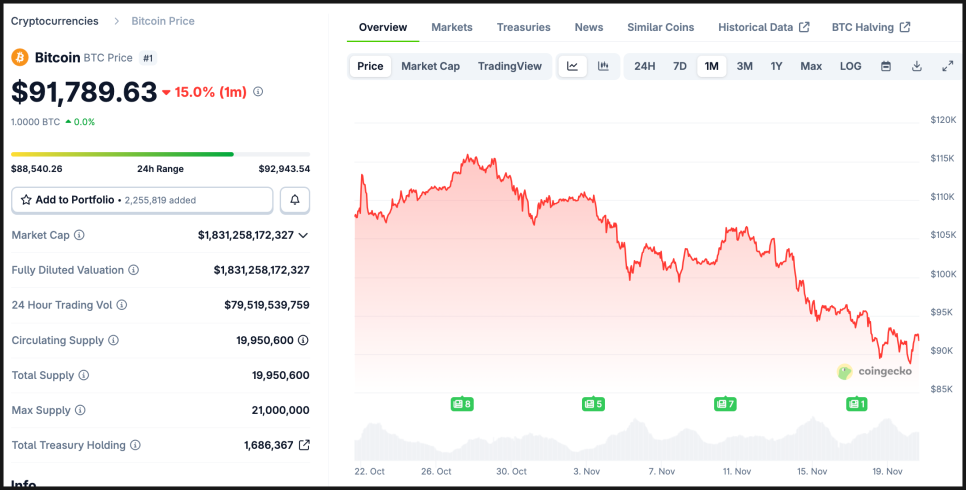The image size is (966, 490).
Task: Expand the chart to fullscreen
Action: click(948, 66)
